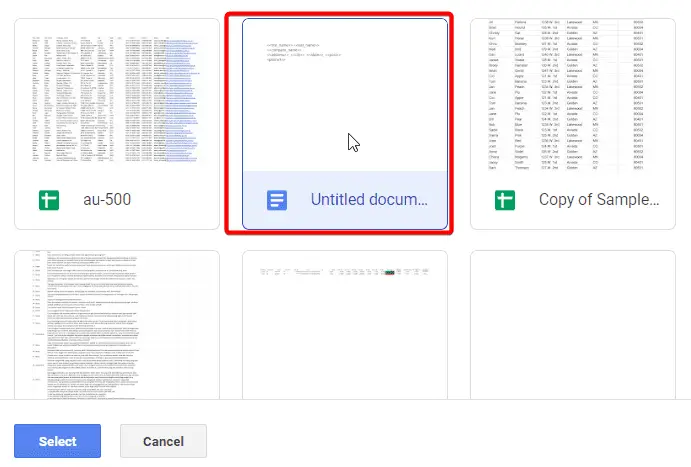Click the Copy of Sample... file name
Viewport: 691px width, 467px height.
599,200
